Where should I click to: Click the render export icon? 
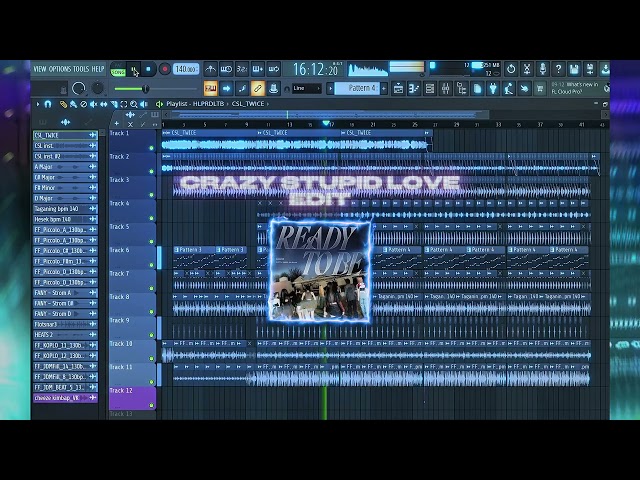click(590, 69)
